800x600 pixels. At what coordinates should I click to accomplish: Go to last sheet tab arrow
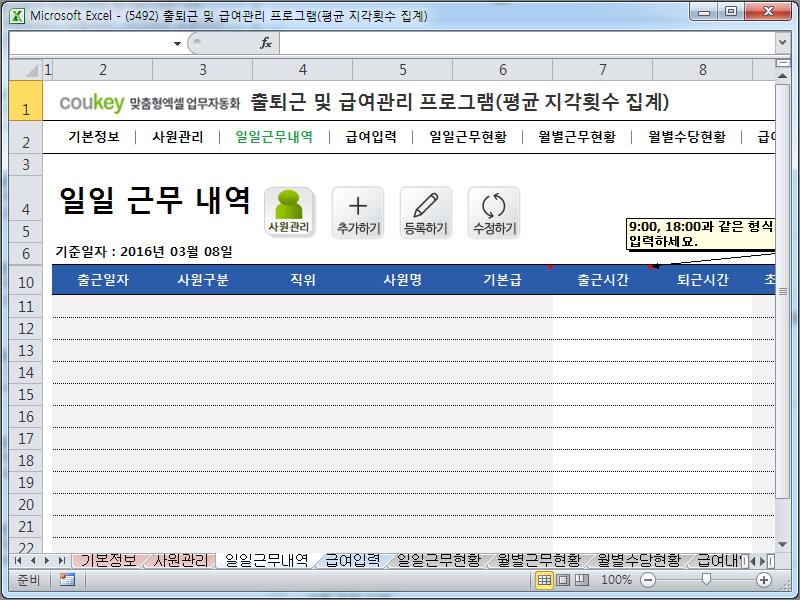click(62, 561)
